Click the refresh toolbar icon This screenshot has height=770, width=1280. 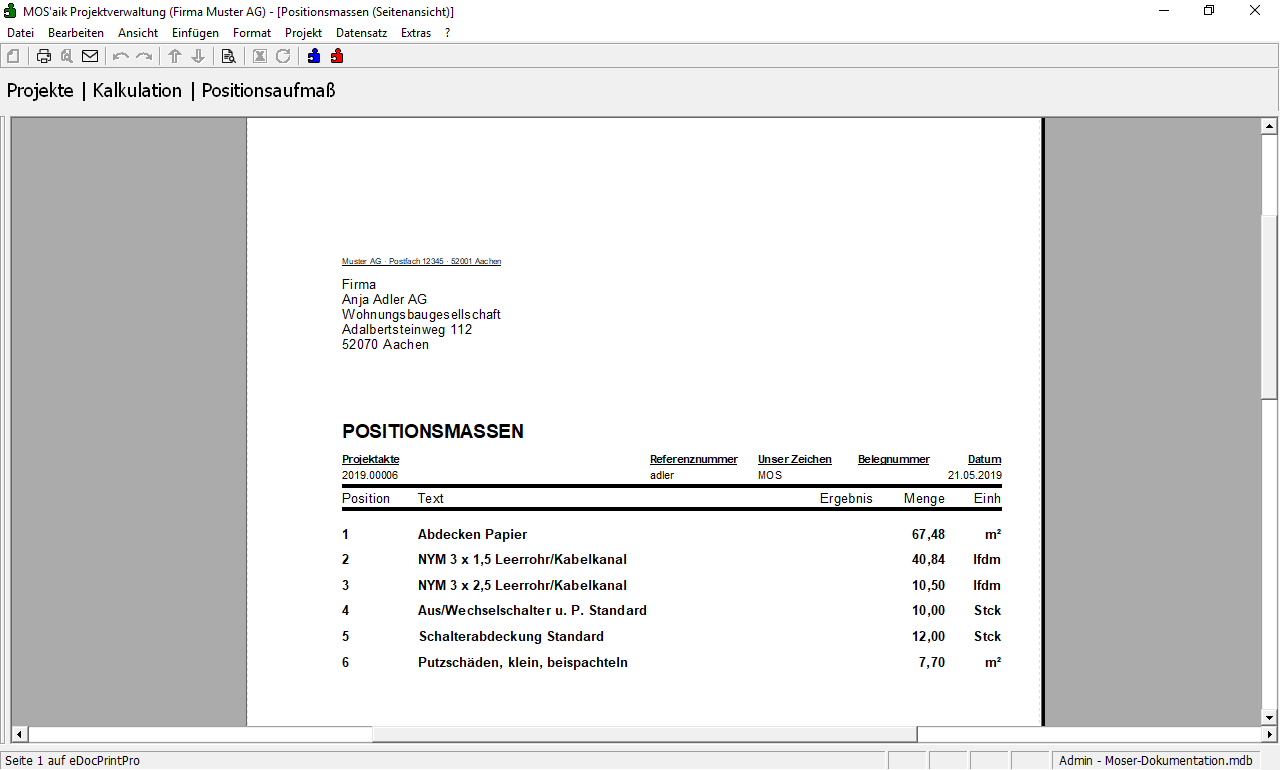click(283, 56)
